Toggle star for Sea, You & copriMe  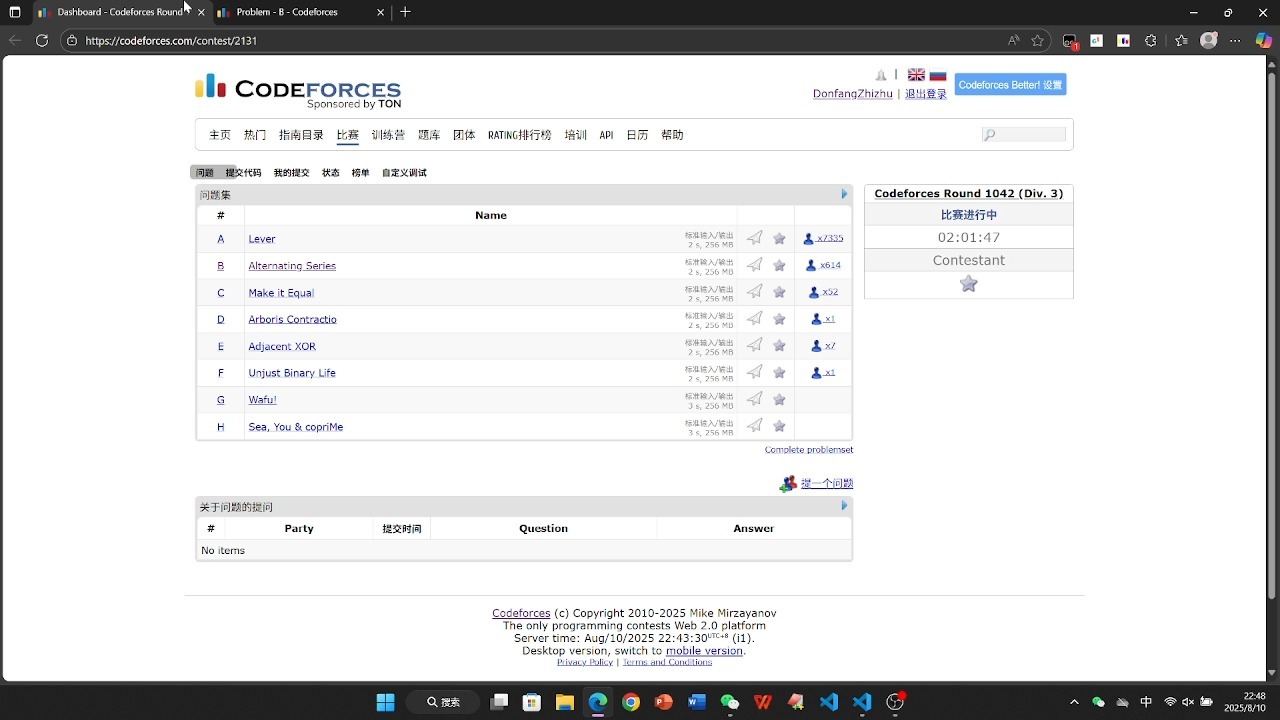(780, 426)
